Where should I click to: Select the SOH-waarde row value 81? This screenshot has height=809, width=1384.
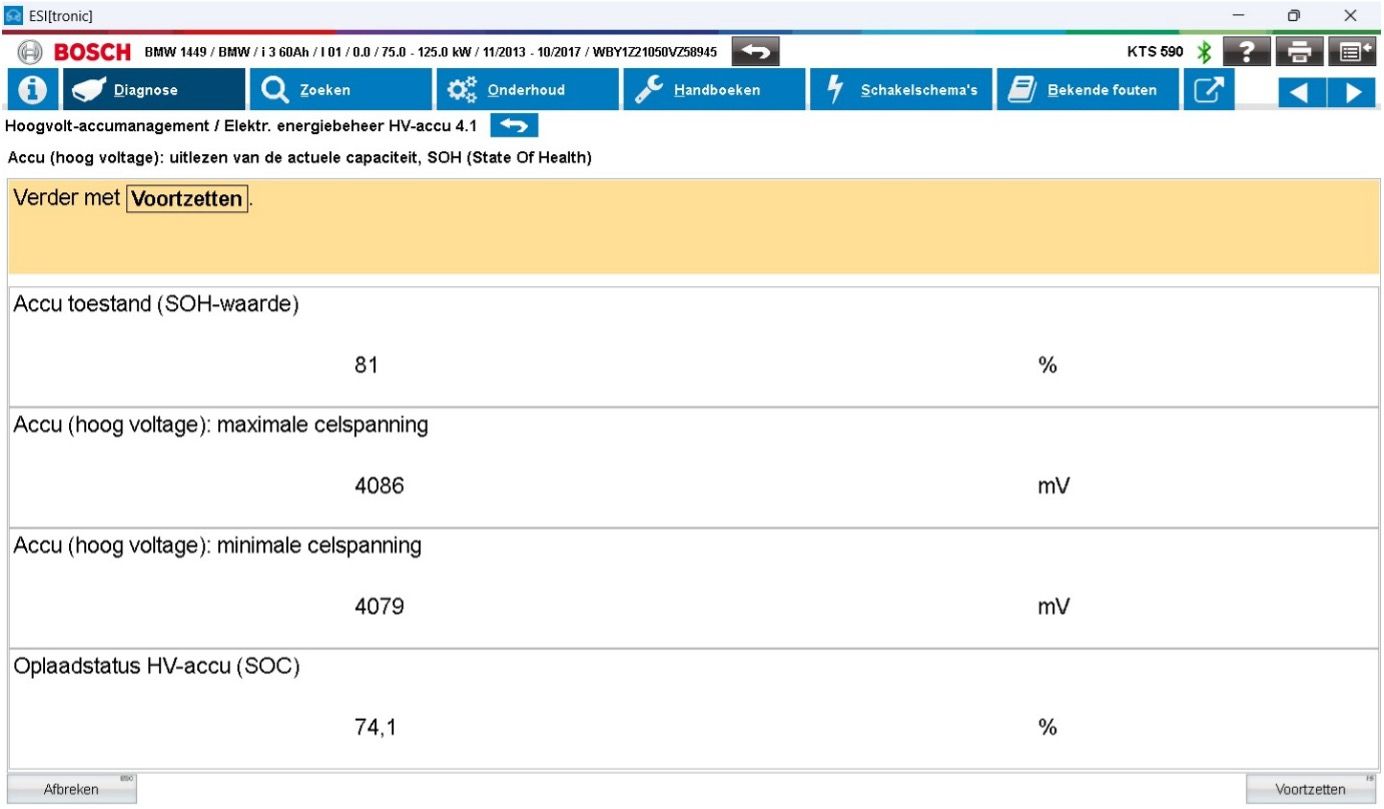point(366,366)
